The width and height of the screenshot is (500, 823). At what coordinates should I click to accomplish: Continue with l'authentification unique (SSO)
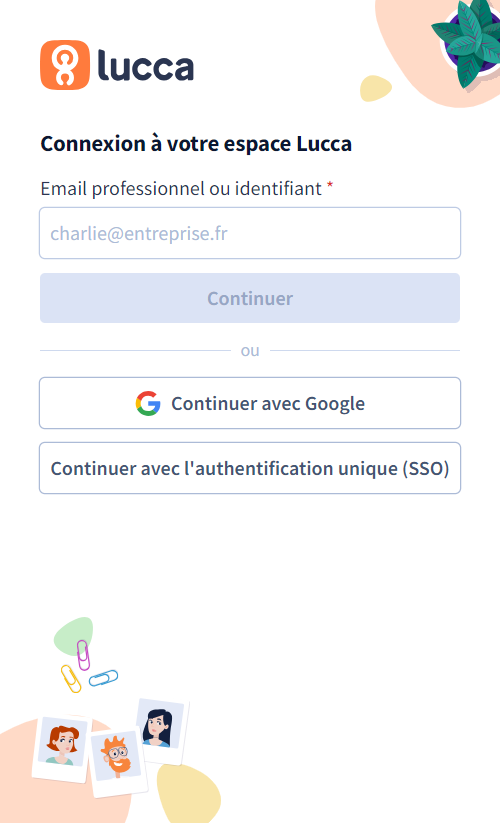(x=250, y=468)
